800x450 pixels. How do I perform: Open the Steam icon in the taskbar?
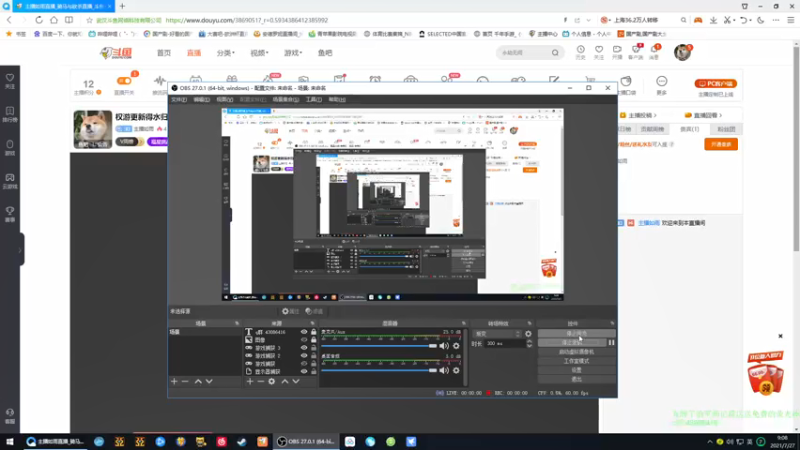[x=241, y=442]
